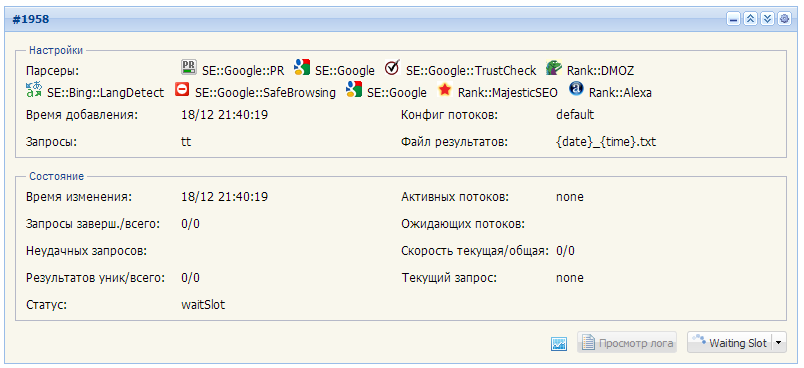Click the status value waitSlot

(203, 305)
